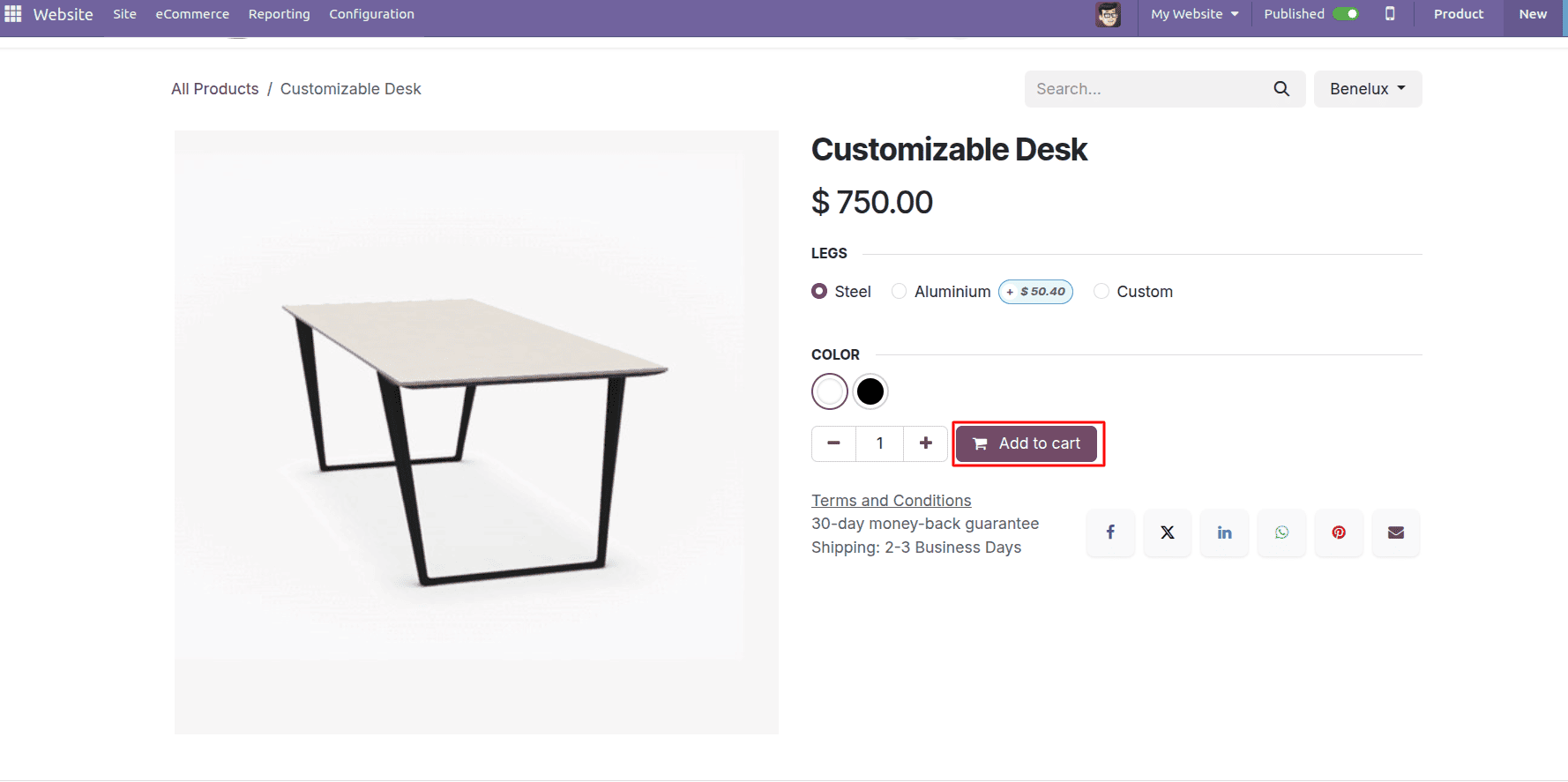Toggle the Published switch
The height and width of the screenshot is (782, 1568).
tap(1346, 14)
